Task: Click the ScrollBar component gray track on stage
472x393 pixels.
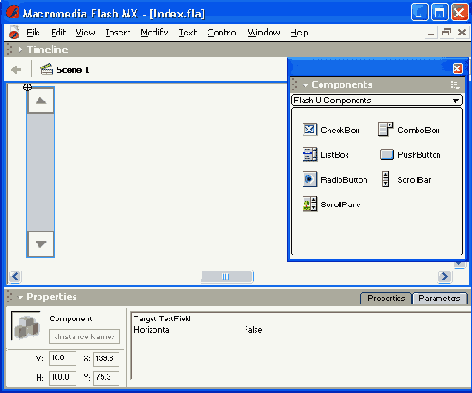Action: click(x=41, y=172)
